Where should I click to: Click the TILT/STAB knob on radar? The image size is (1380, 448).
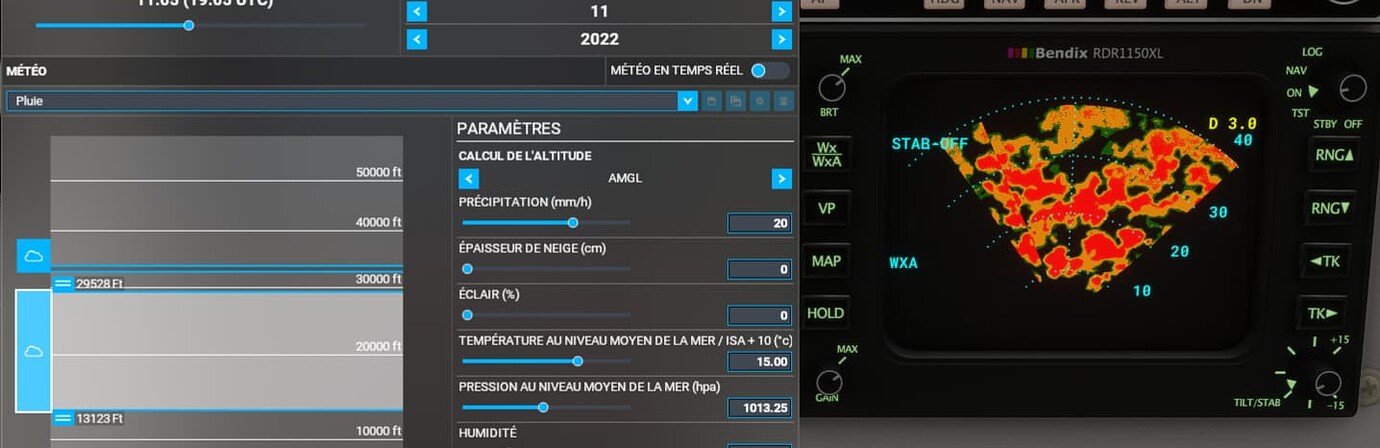pyautogui.click(x=1328, y=383)
